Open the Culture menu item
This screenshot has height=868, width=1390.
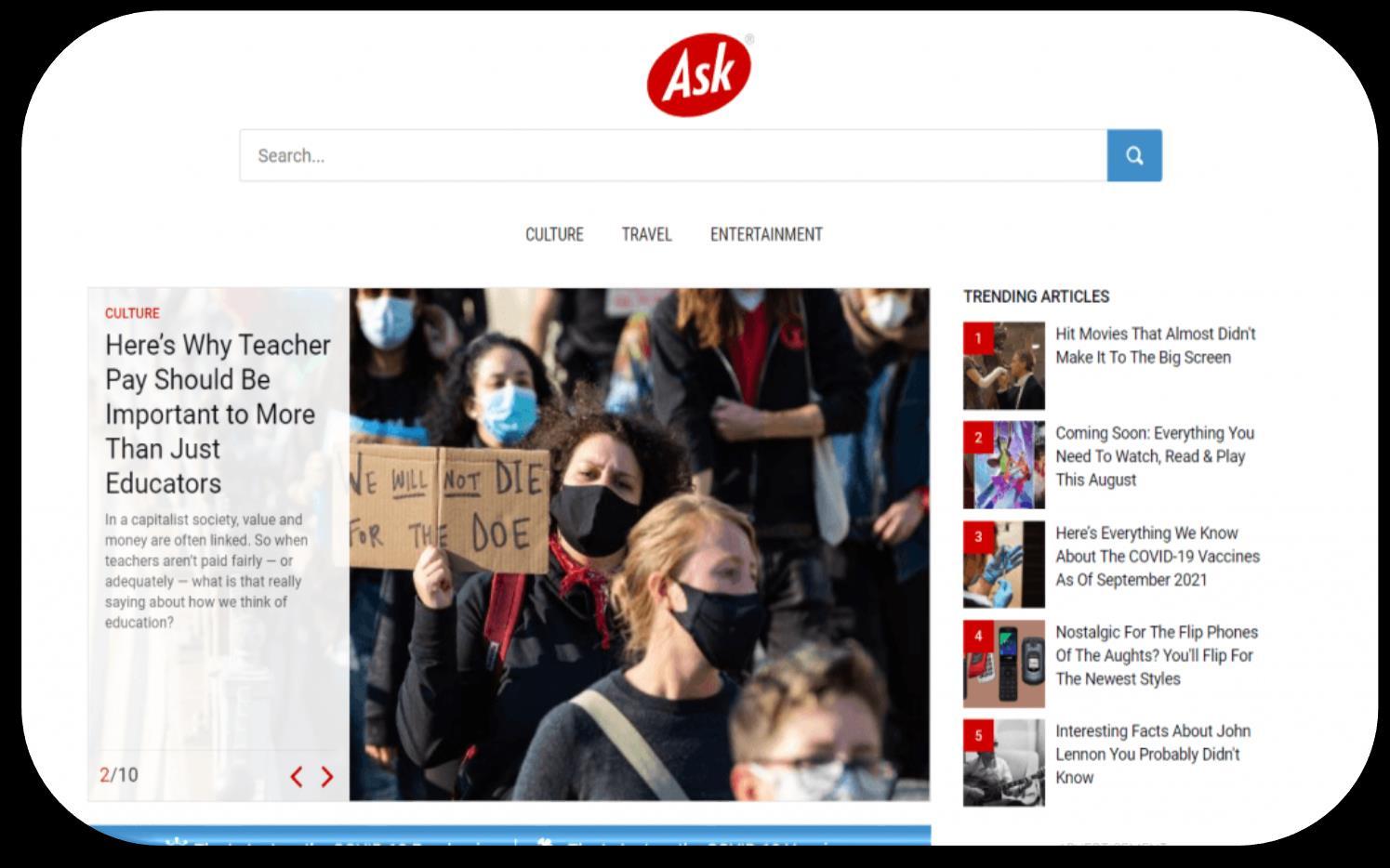pos(554,234)
